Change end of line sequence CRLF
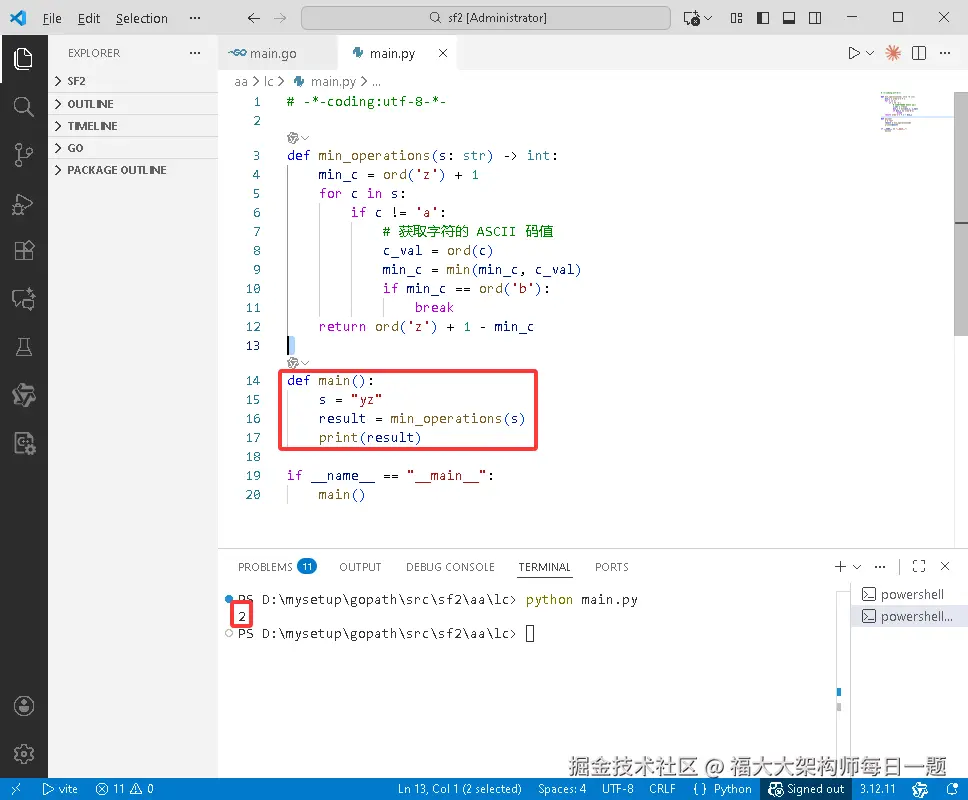The width and height of the screenshot is (968, 800). coord(662,789)
